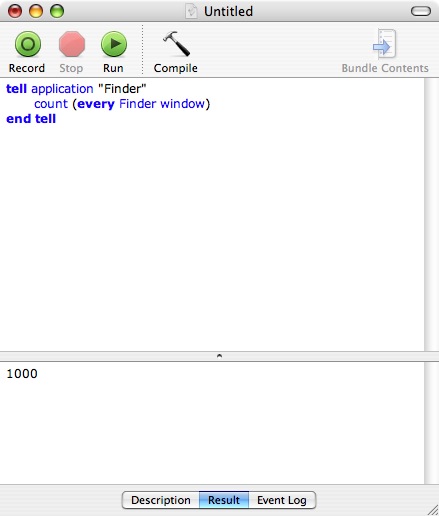This screenshot has width=439, height=516.
Task: Switch to the Description tab
Action: pyautogui.click(x=161, y=500)
